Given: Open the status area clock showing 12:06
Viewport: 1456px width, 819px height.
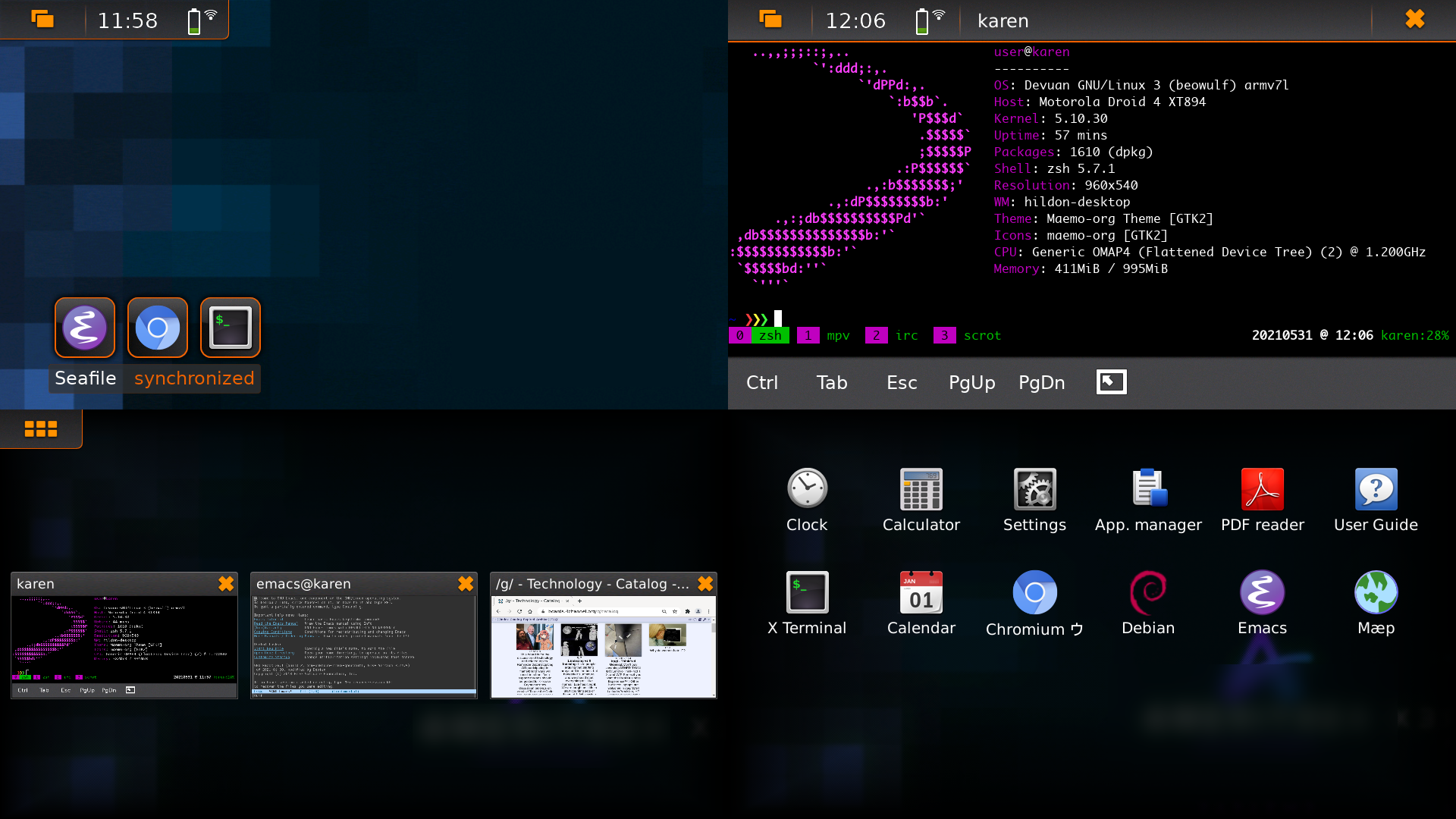Looking at the screenshot, I should point(855,20).
